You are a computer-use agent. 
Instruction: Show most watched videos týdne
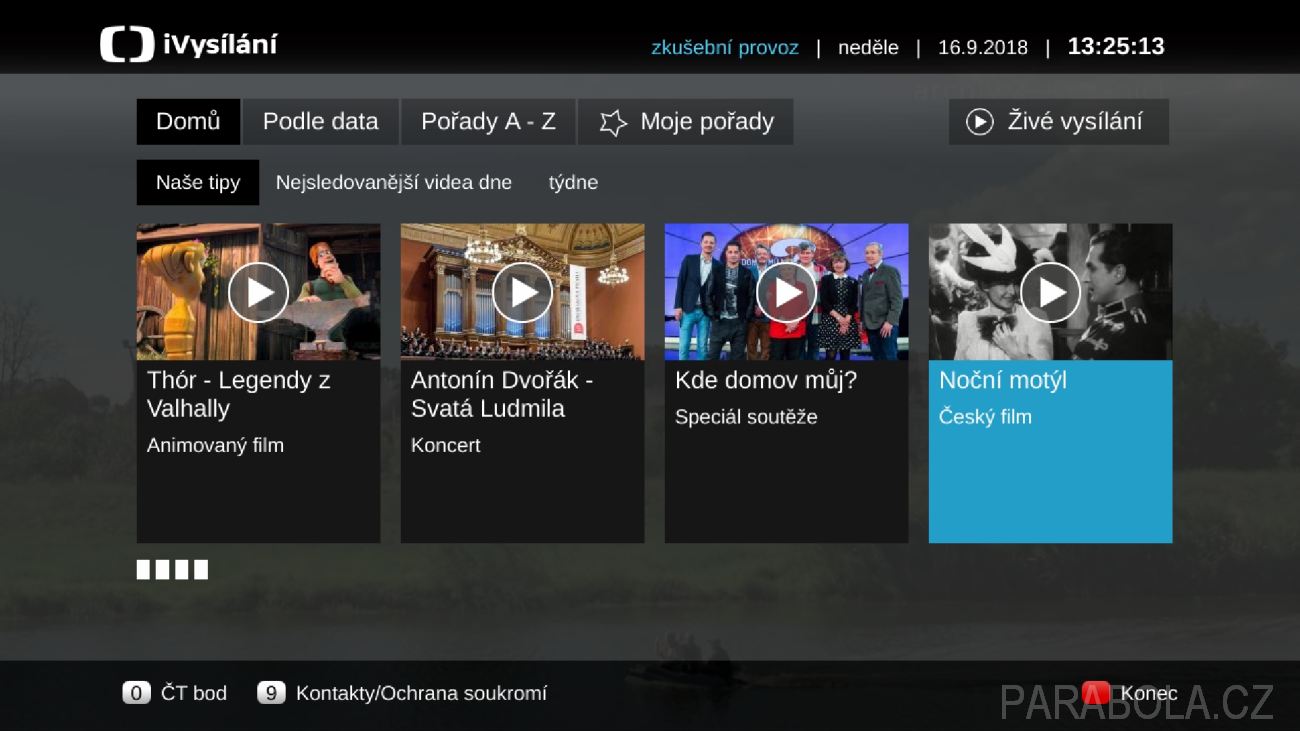573,183
